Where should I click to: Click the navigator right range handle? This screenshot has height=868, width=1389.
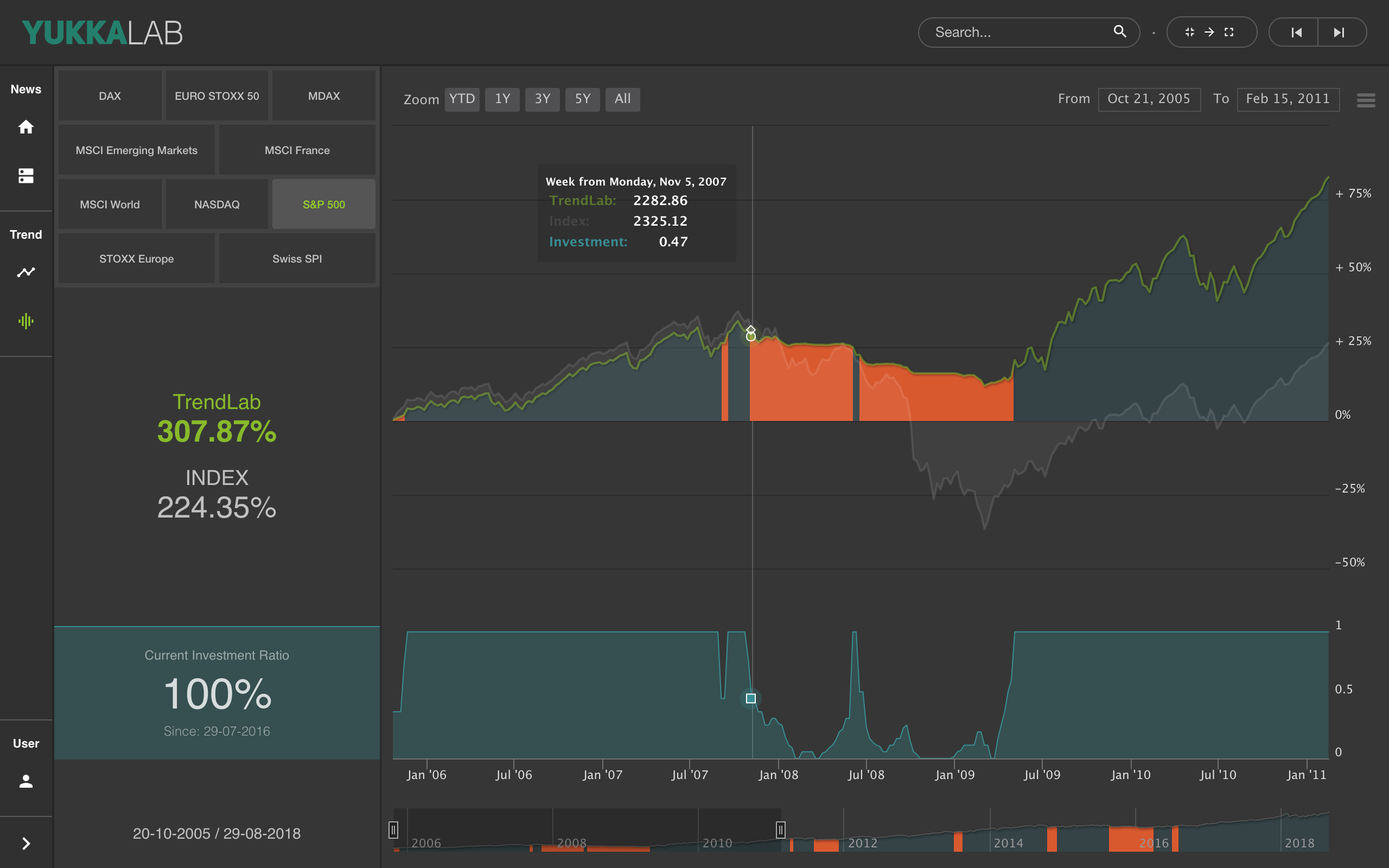click(781, 829)
